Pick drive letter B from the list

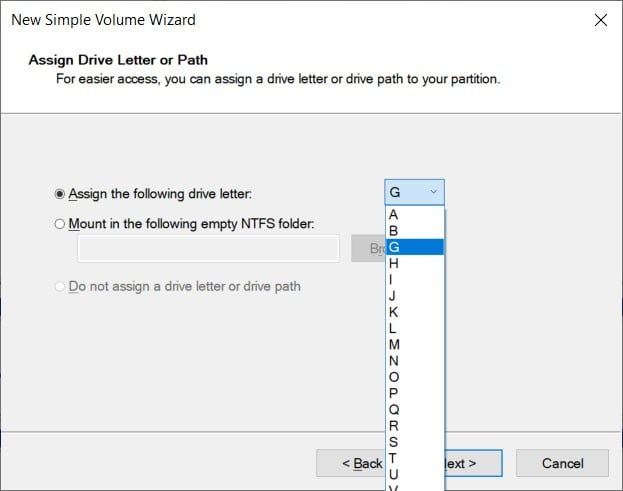click(394, 231)
